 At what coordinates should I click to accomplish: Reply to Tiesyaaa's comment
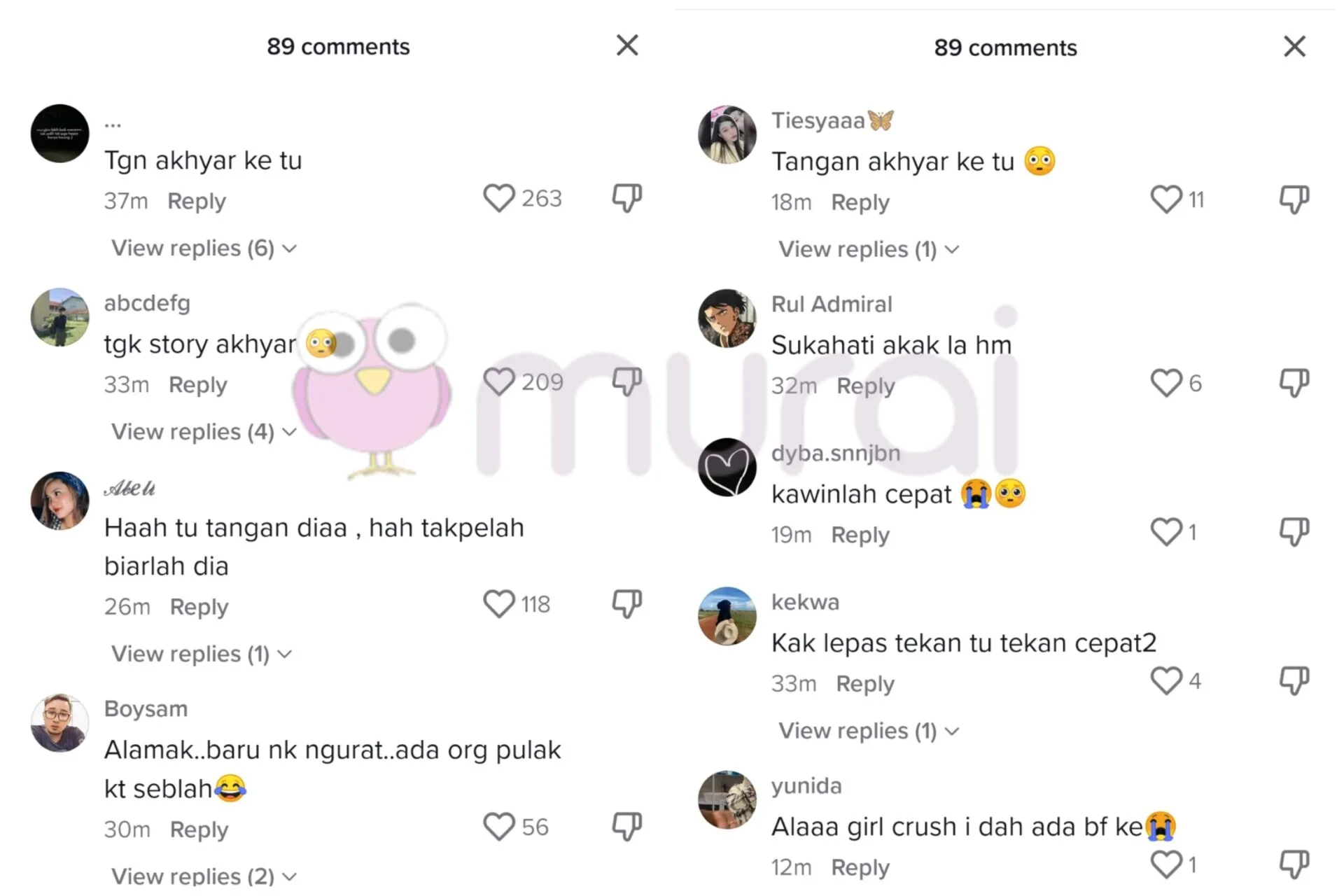click(860, 202)
